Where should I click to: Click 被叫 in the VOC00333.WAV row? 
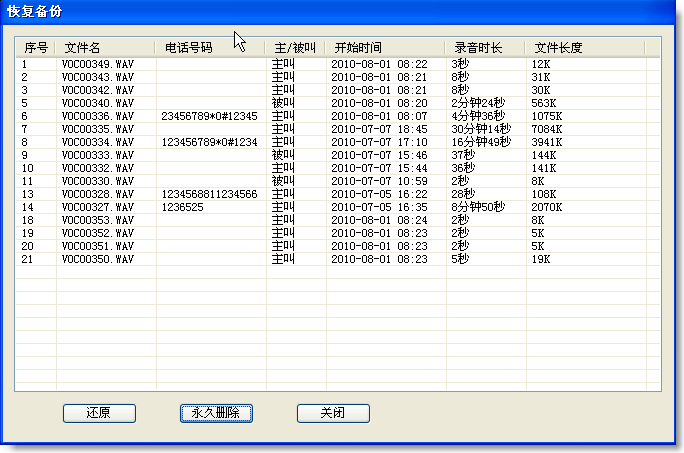point(283,155)
